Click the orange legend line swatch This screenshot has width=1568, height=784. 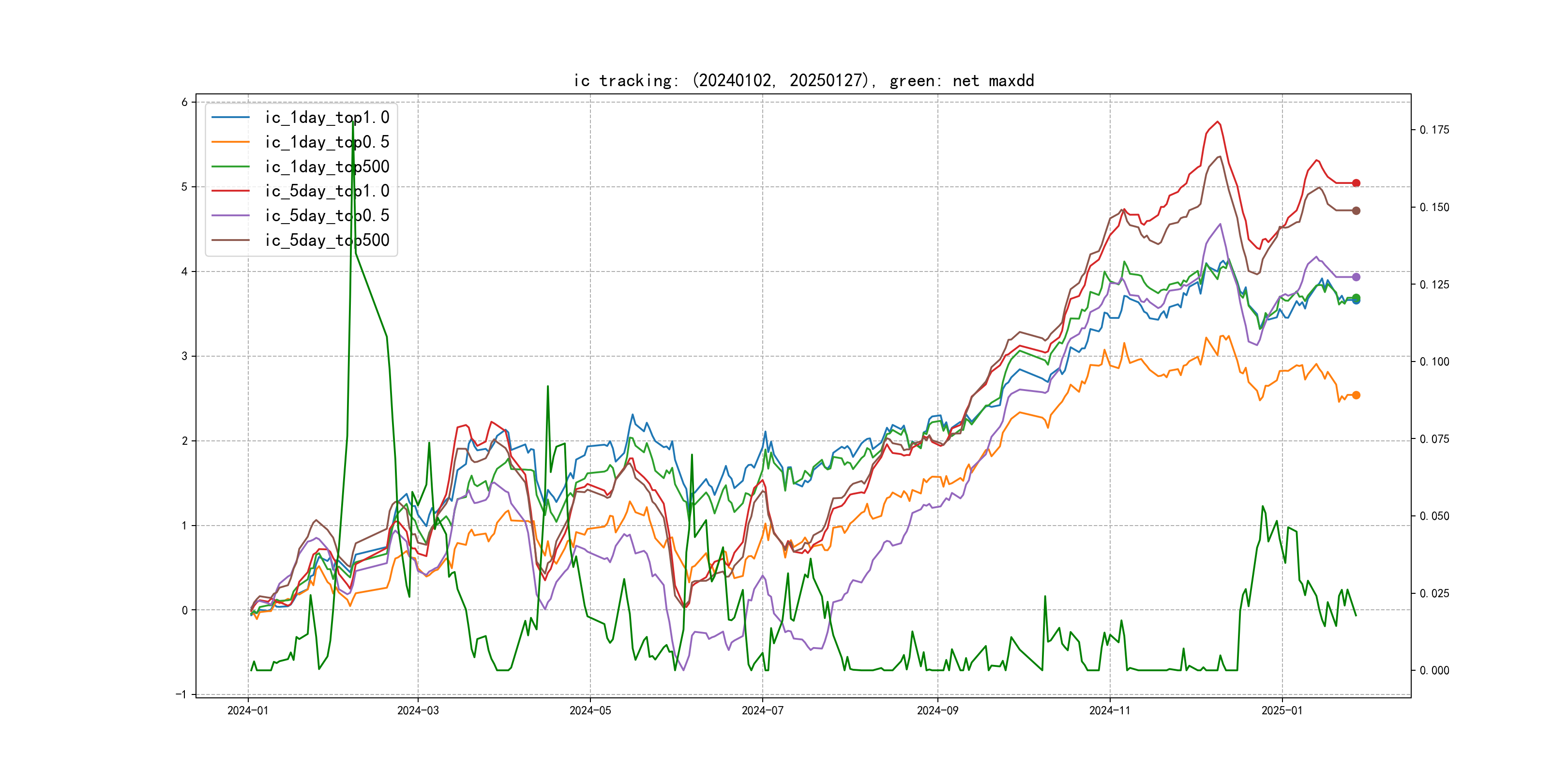(x=230, y=142)
